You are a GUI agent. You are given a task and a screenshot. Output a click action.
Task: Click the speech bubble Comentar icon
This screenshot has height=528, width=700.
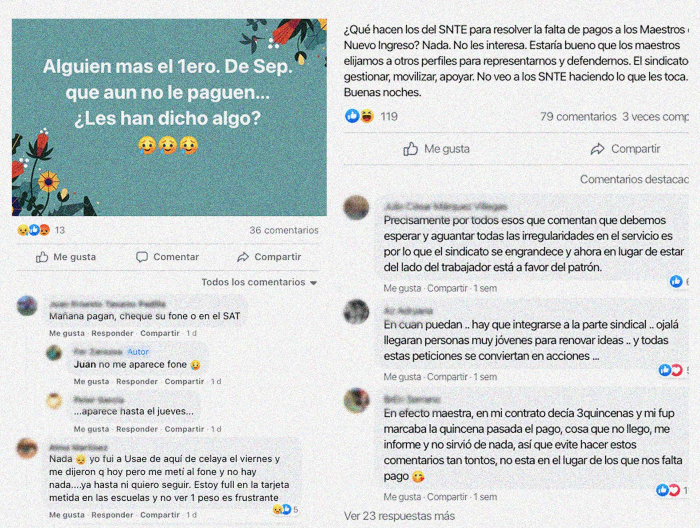coord(142,257)
